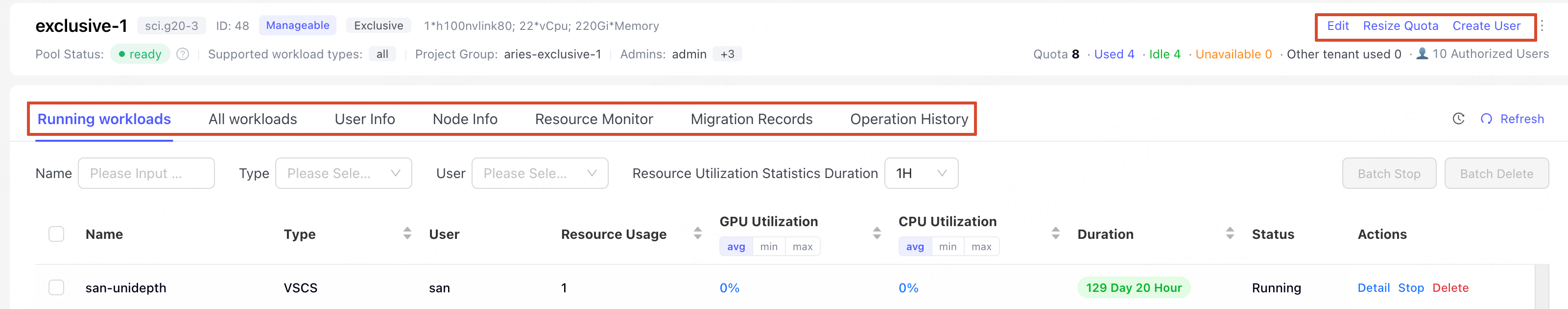Switch to the Running workloads tab
The width and height of the screenshot is (1568, 309).
point(104,120)
